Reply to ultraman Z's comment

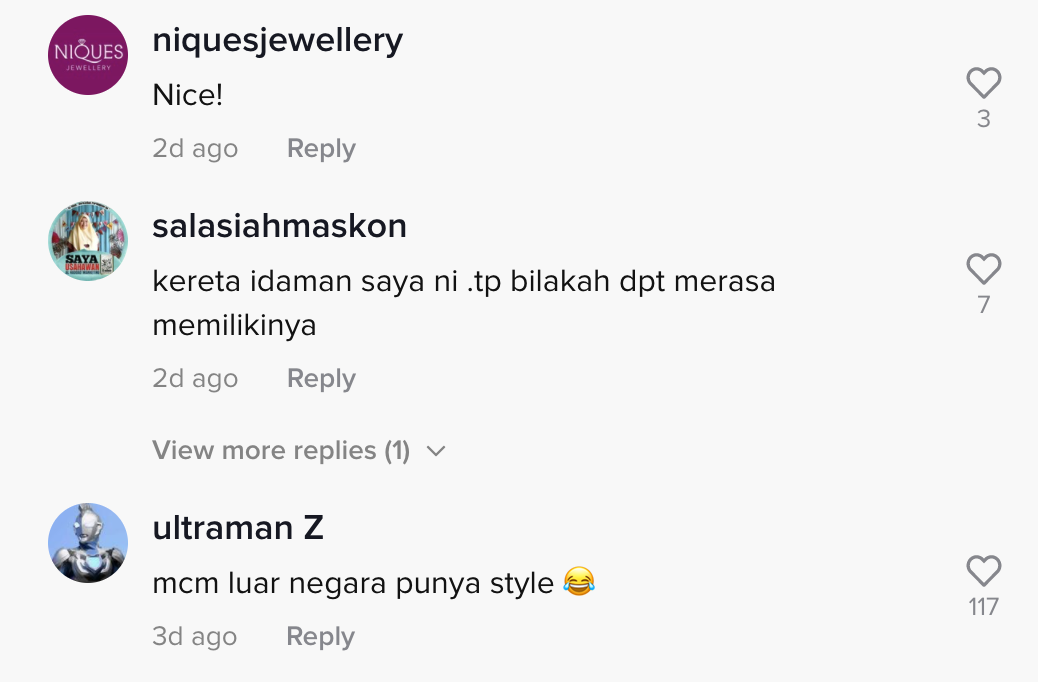coord(320,636)
